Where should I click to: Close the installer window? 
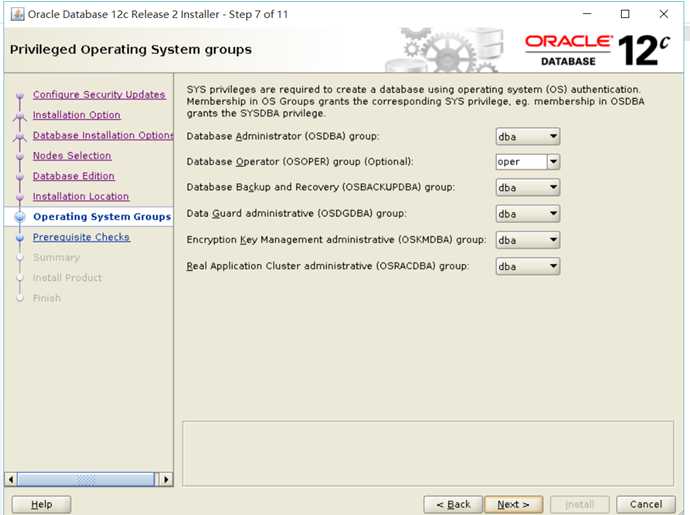(x=664, y=14)
